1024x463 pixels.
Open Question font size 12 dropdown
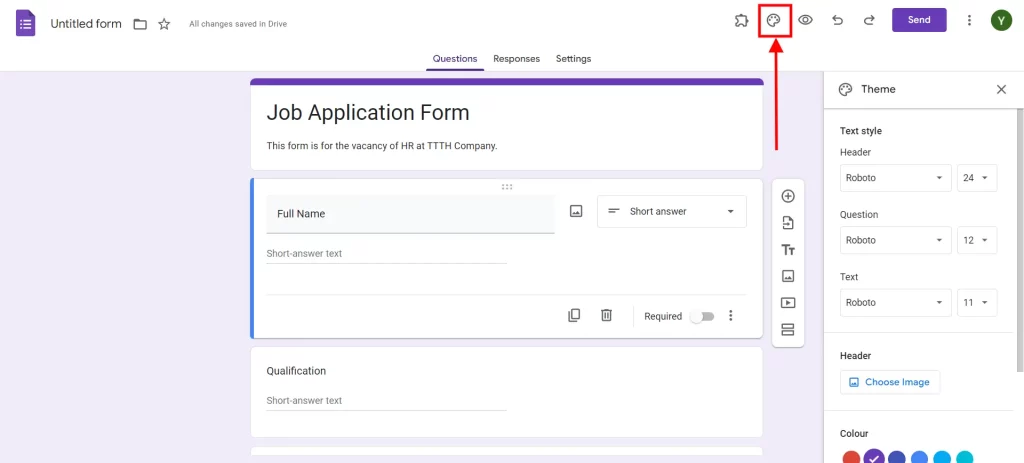tap(977, 240)
